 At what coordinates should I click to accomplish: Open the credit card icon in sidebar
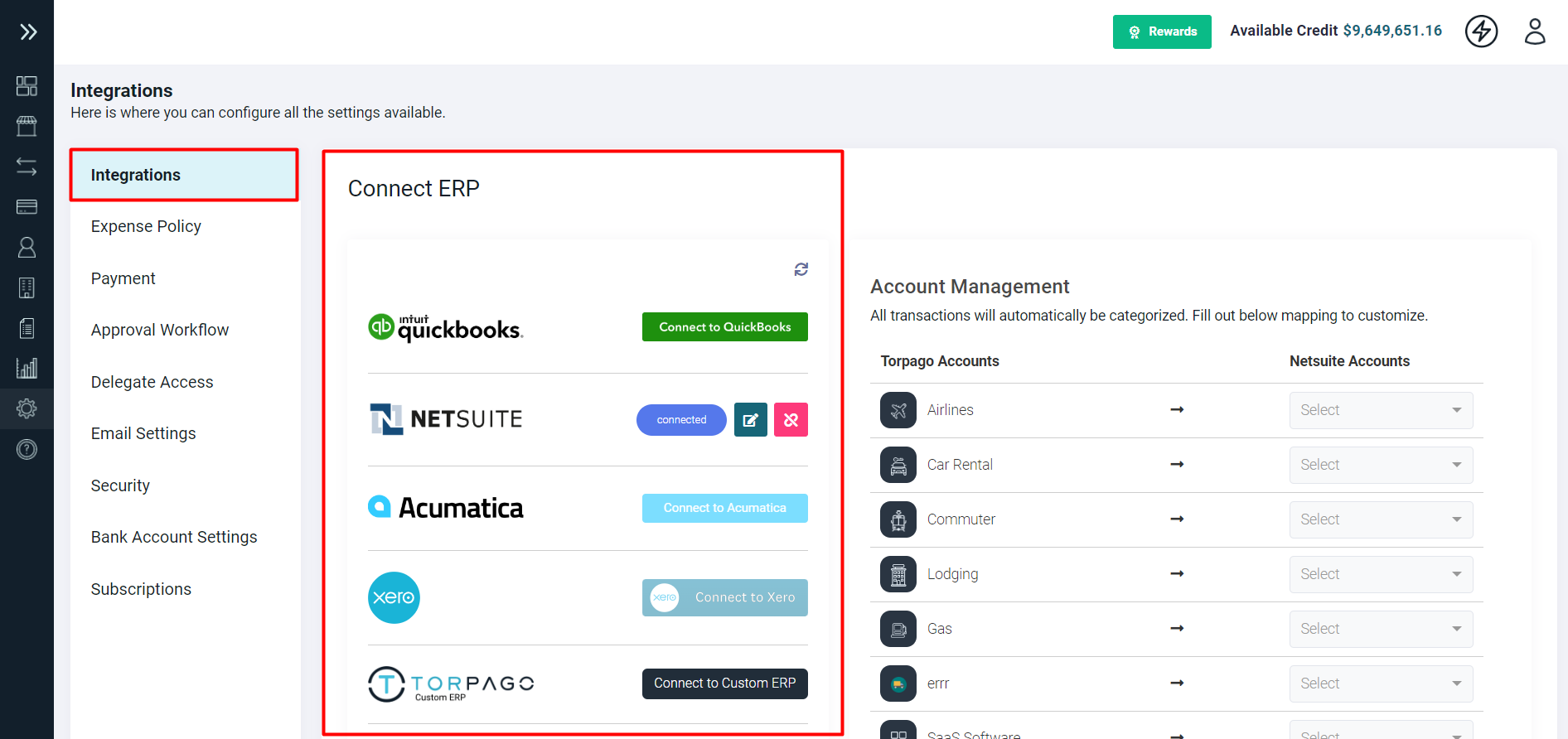[27, 207]
